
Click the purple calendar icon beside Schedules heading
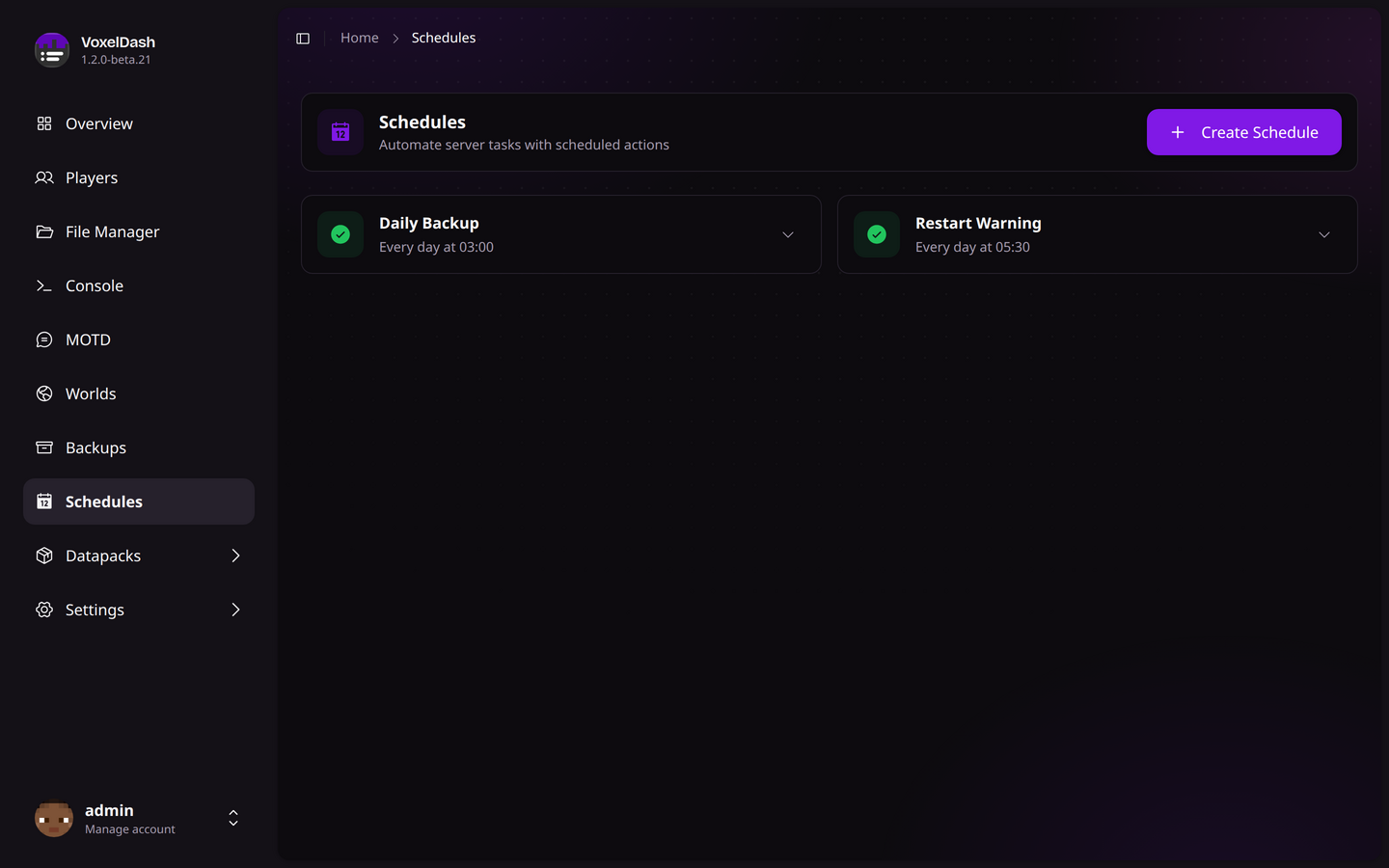click(340, 132)
